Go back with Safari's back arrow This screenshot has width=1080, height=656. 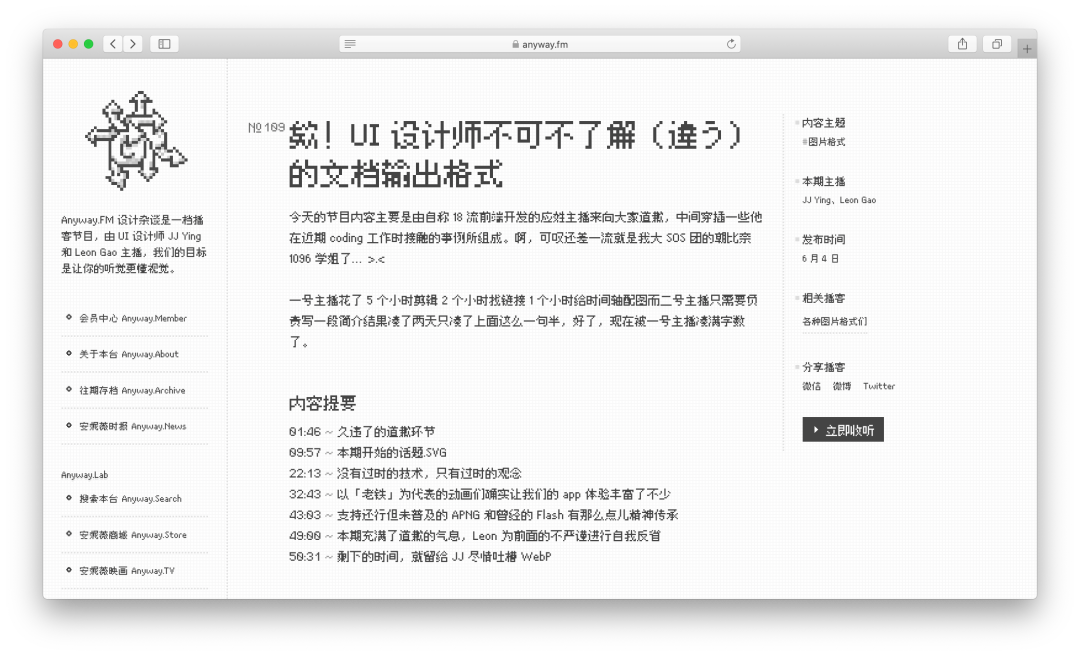114,44
